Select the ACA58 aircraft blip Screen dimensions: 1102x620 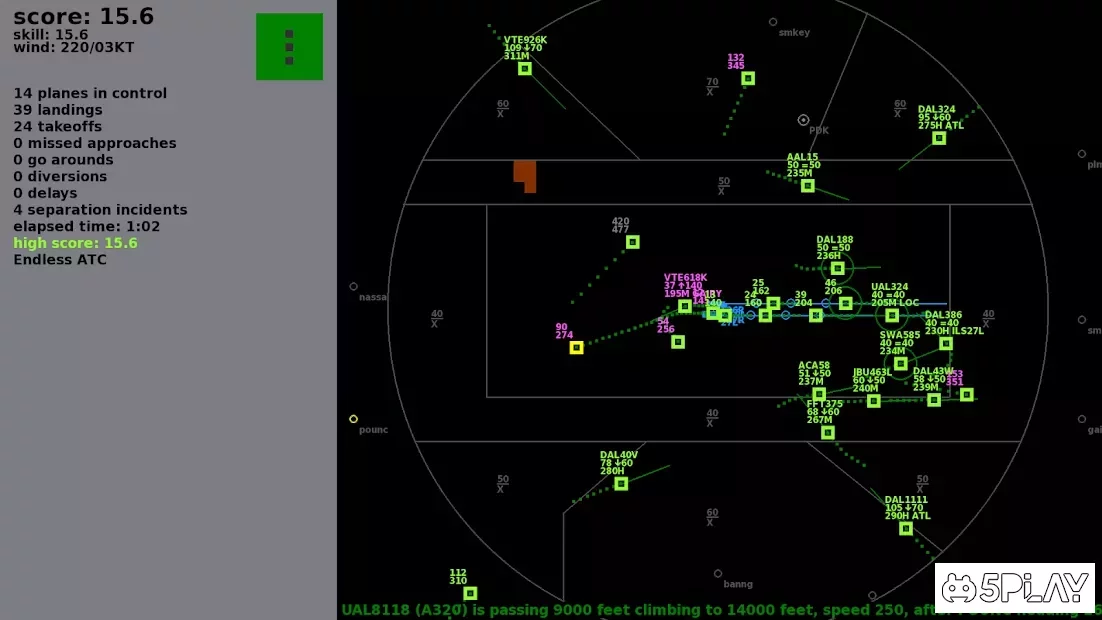[819, 394]
